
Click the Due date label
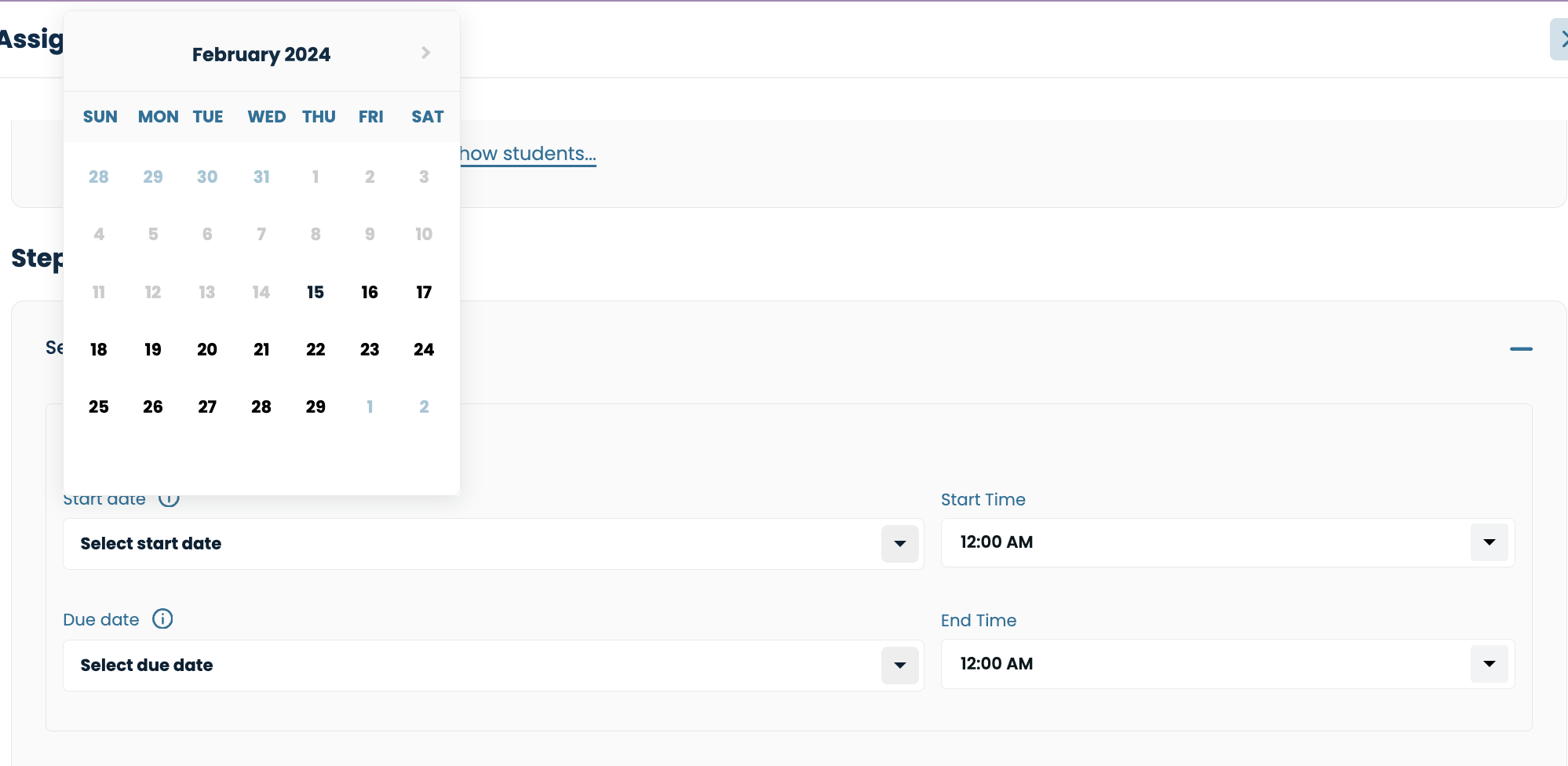click(x=101, y=620)
